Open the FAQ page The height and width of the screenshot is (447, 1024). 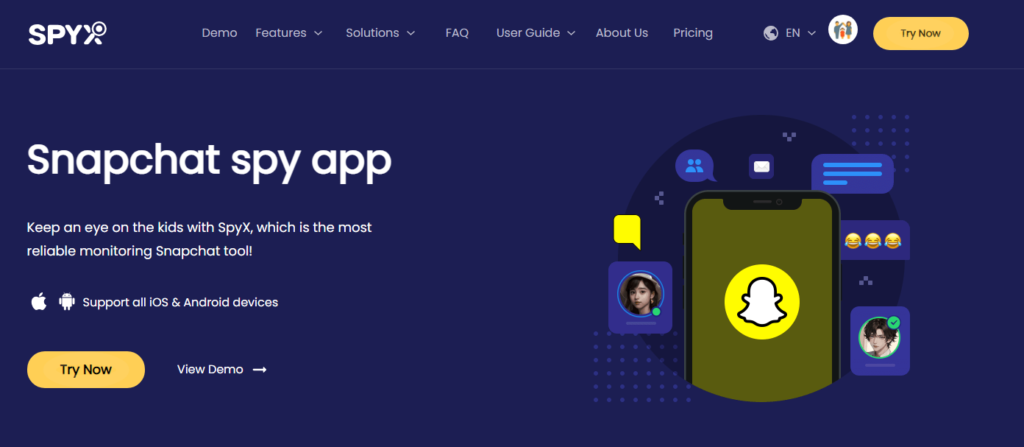(x=457, y=33)
